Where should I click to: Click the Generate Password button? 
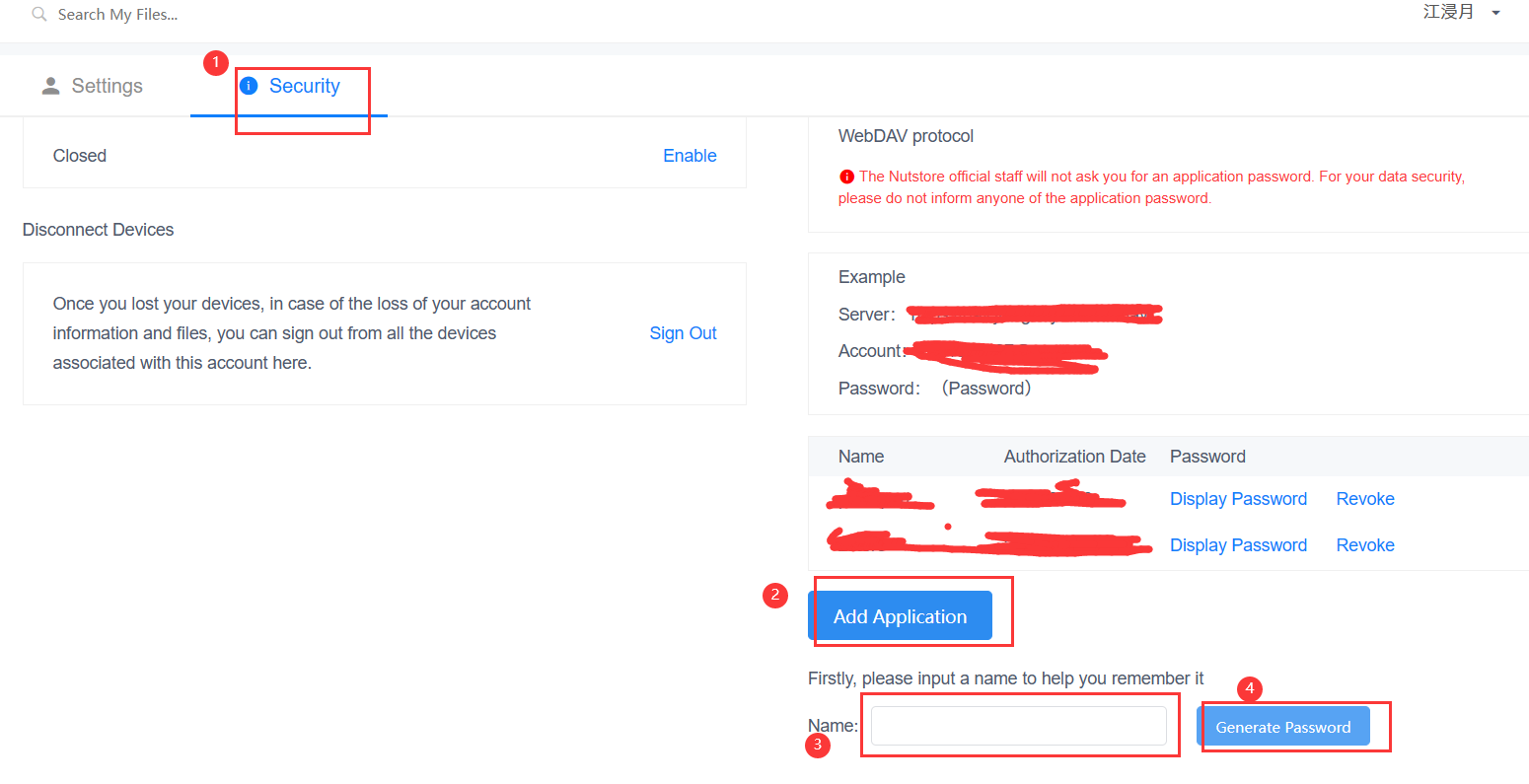[x=1282, y=727]
